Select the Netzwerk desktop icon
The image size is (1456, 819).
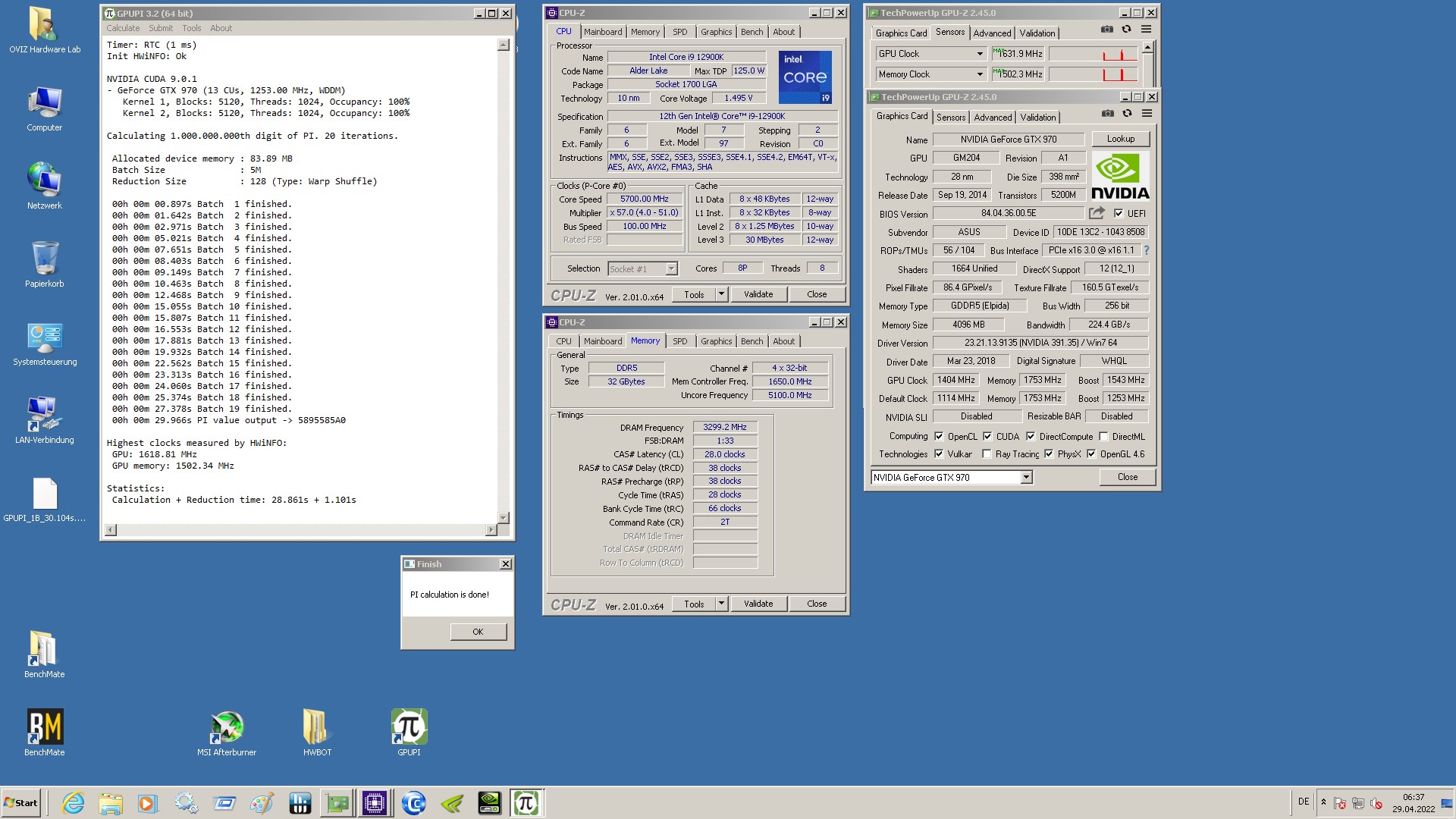pos(44,186)
